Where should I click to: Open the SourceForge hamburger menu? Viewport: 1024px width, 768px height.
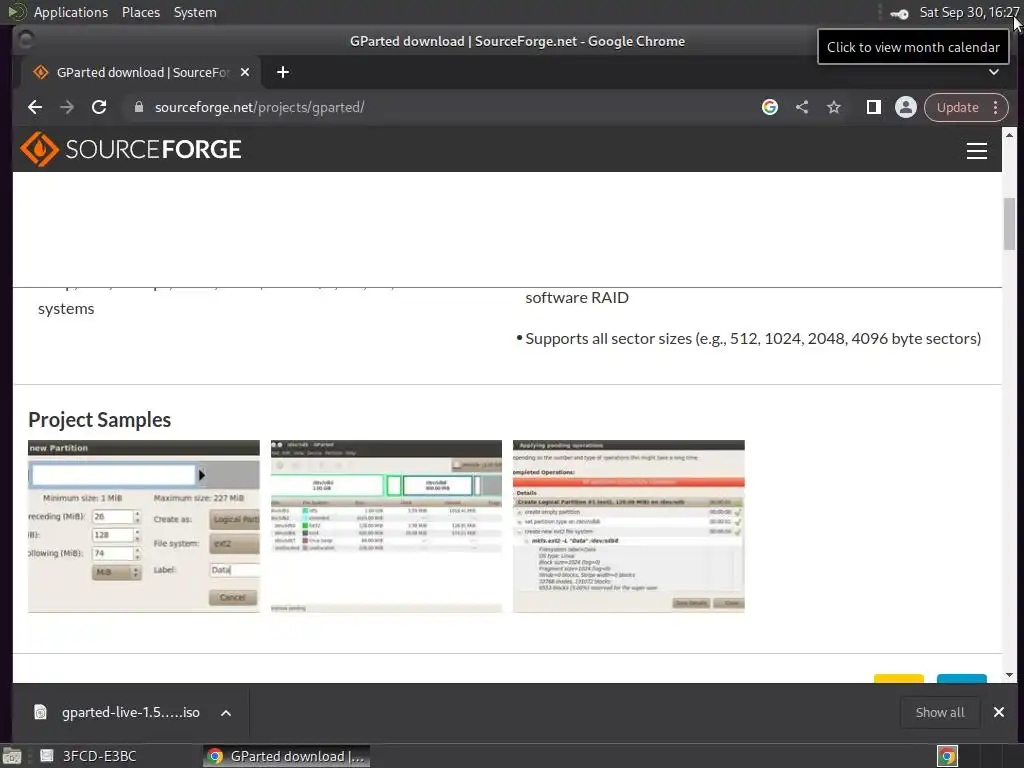[977, 151]
